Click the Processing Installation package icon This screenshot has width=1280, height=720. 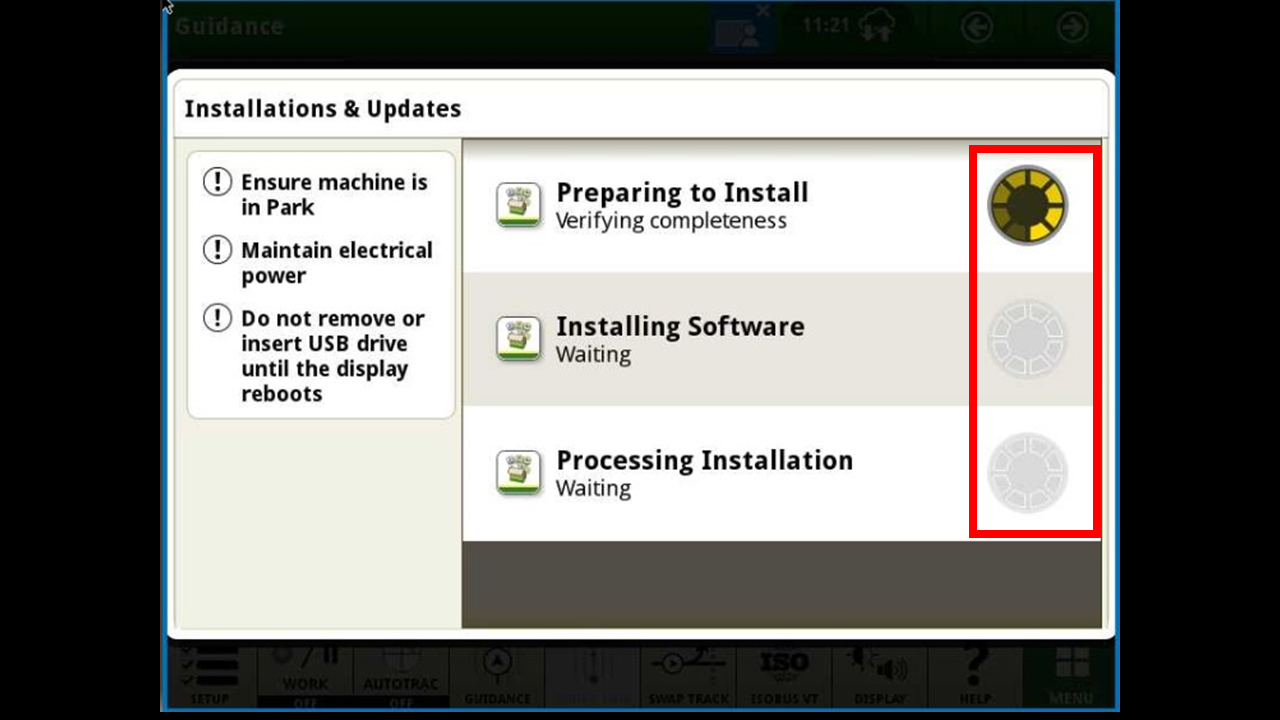tap(519, 473)
